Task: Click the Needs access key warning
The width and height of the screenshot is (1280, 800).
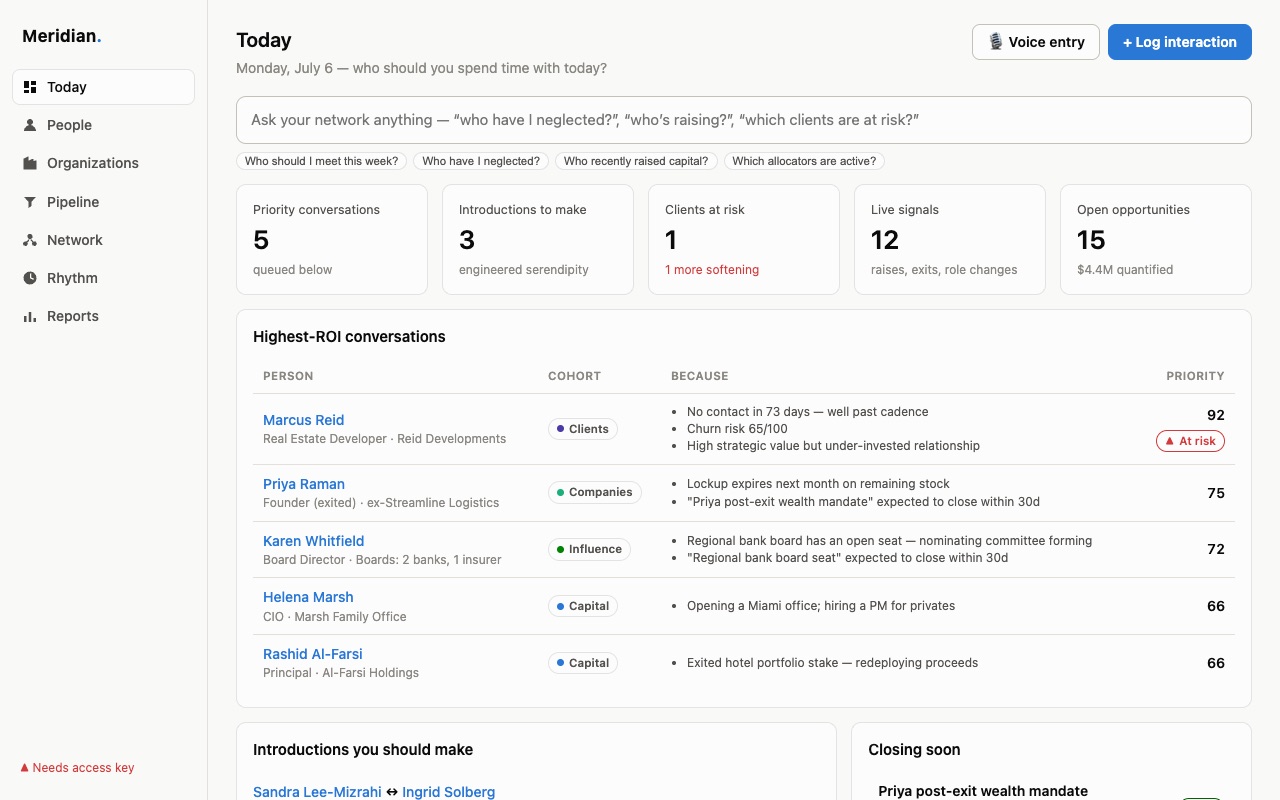Action: 77,768
